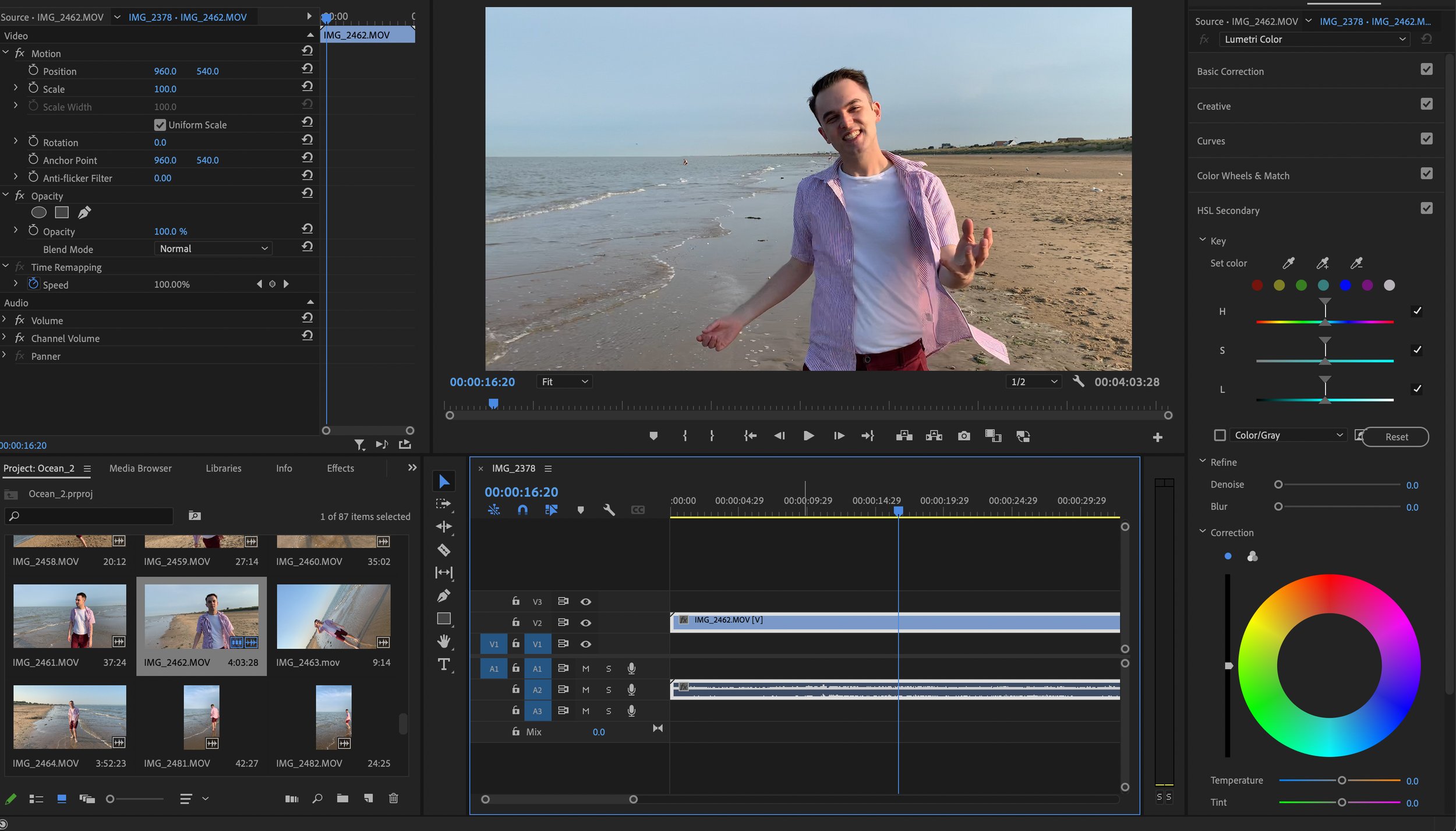Select the Track Select Forward tool
This screenshot has width=1456, height=831.
tap(444, 504)
